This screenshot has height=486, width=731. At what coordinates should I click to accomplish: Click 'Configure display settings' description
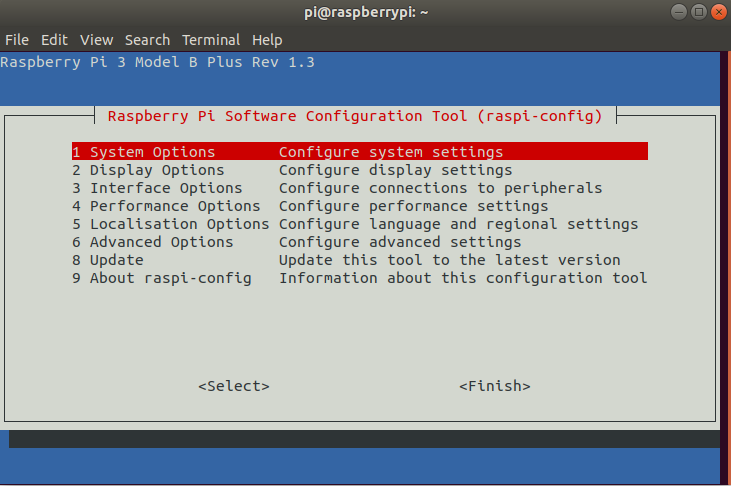tap(395, 170)
